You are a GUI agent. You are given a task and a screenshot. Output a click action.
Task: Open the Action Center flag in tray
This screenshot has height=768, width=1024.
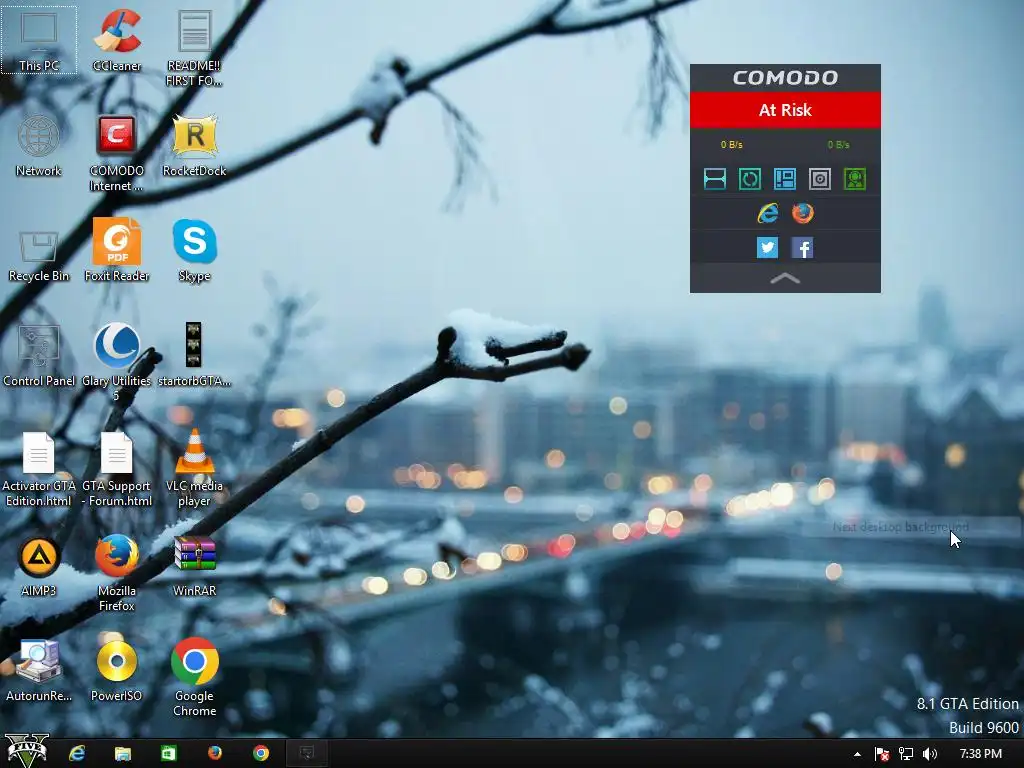click(x=882, y=754)
